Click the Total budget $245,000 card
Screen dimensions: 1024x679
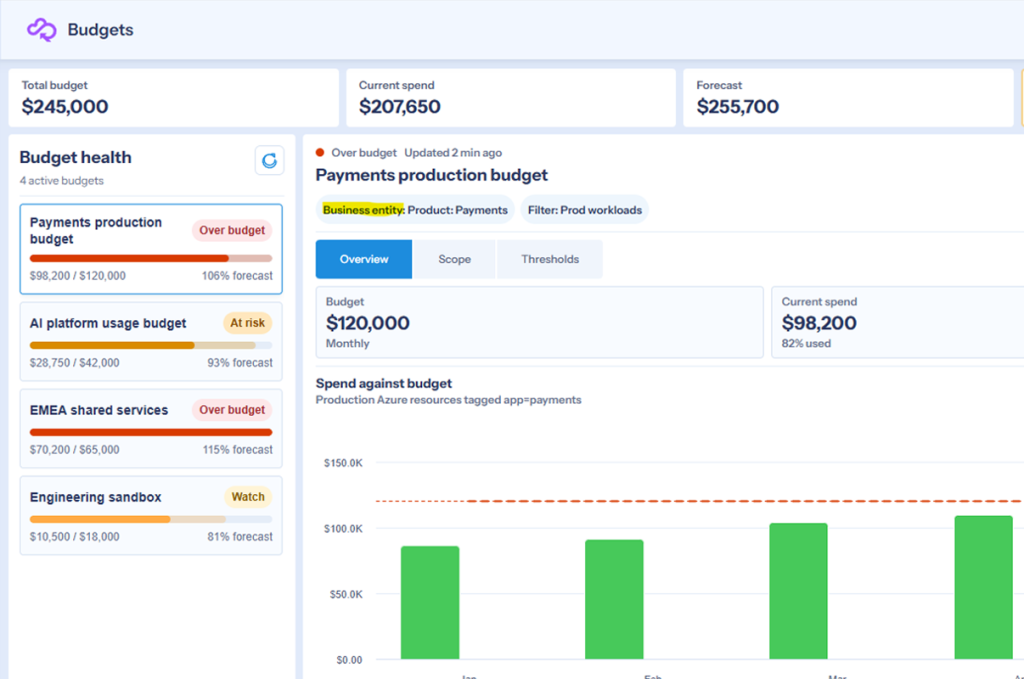[174, 98]
